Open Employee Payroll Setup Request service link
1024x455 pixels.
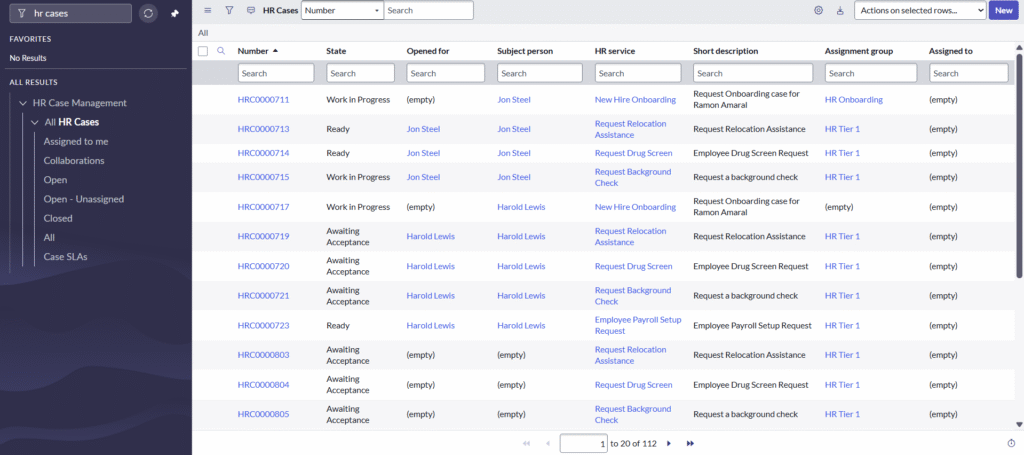pos(638,325)
